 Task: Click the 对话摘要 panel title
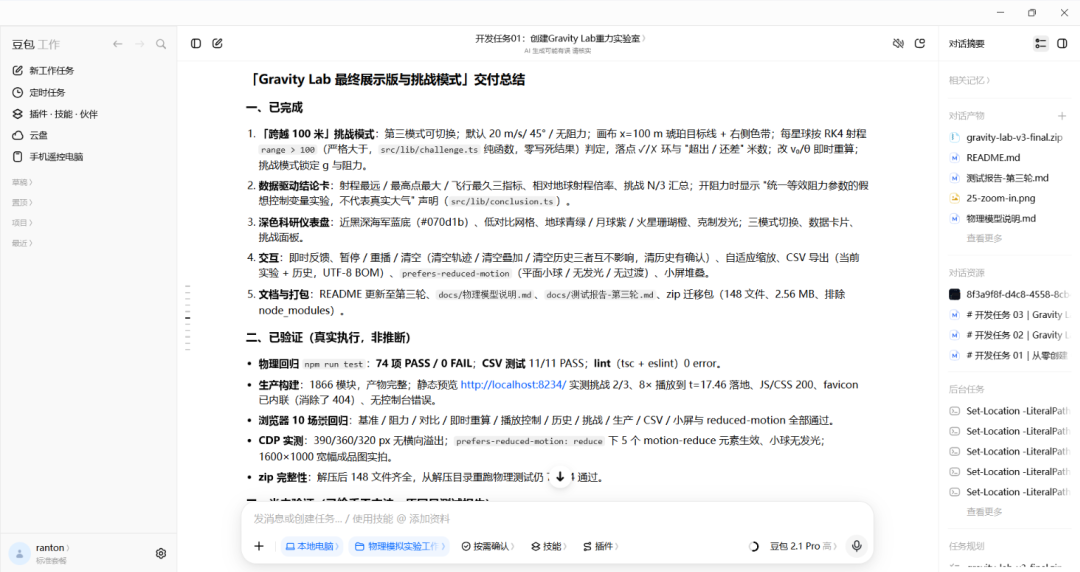966,43
